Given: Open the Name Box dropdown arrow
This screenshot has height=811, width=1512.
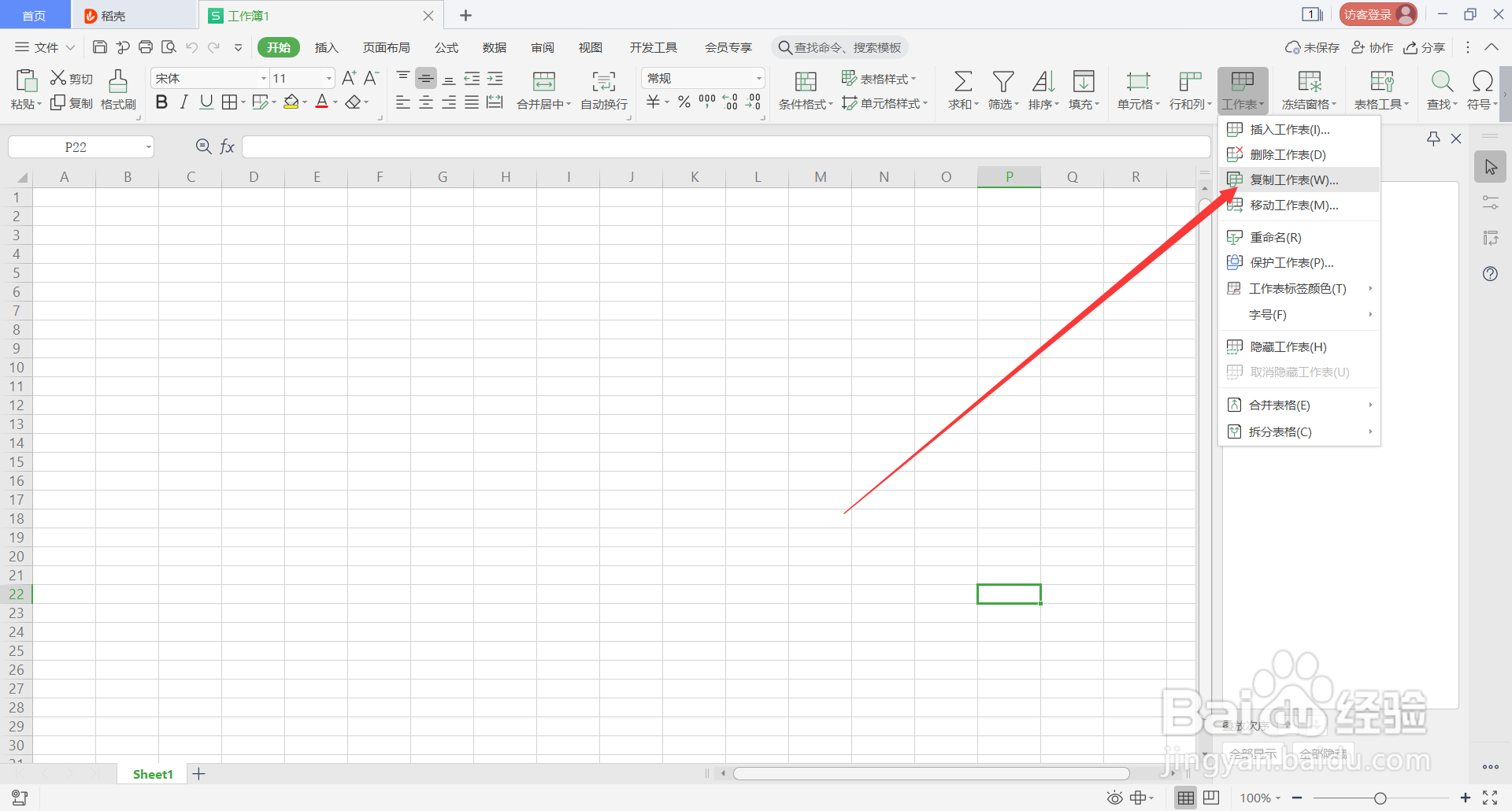Looking at the screenshot, I should [x=148, y=147].
